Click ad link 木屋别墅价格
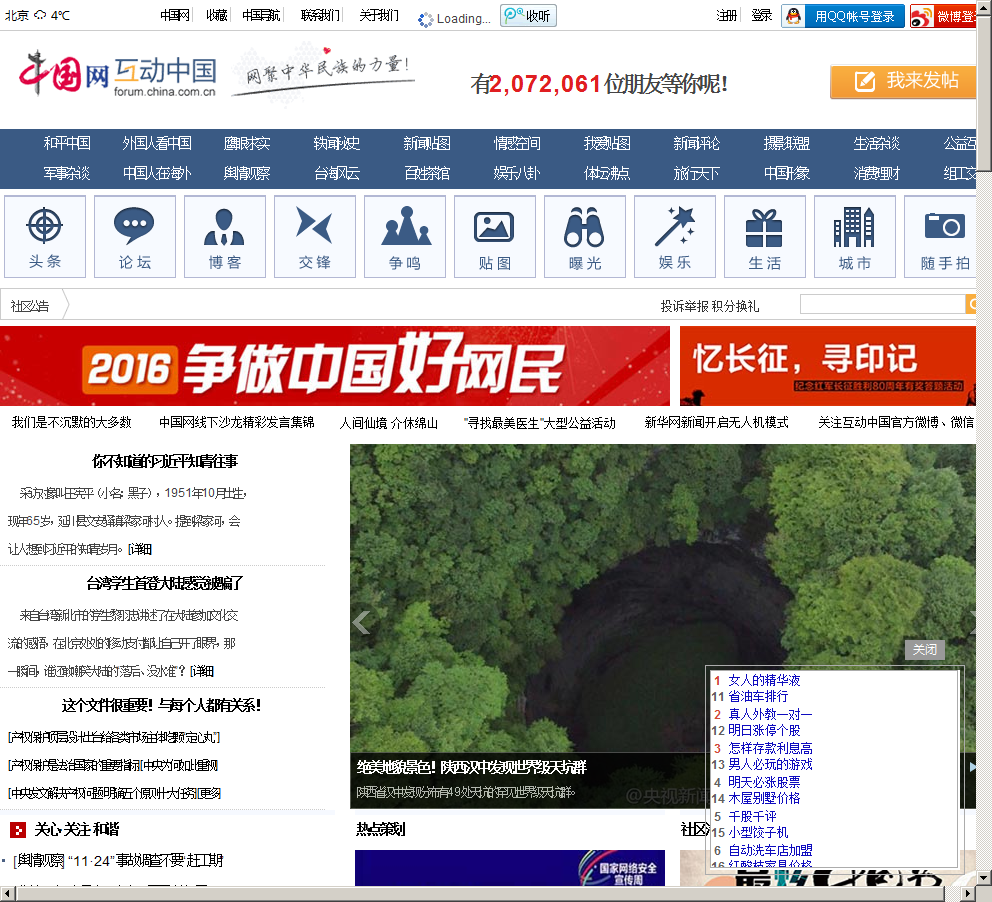The image size is (992, 902). (764, 799)
